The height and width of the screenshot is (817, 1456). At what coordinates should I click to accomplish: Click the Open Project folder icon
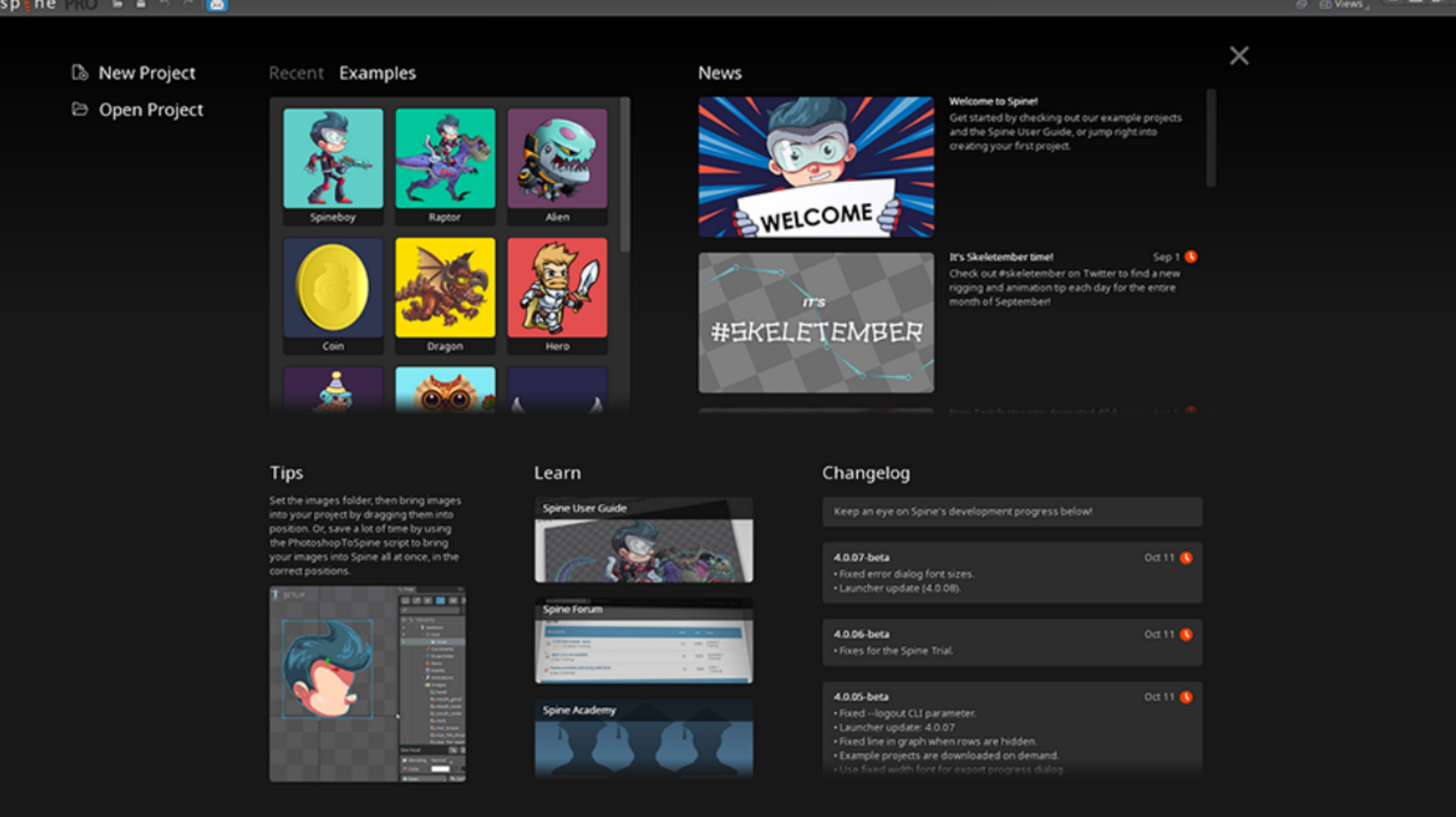tap(80, 109)
